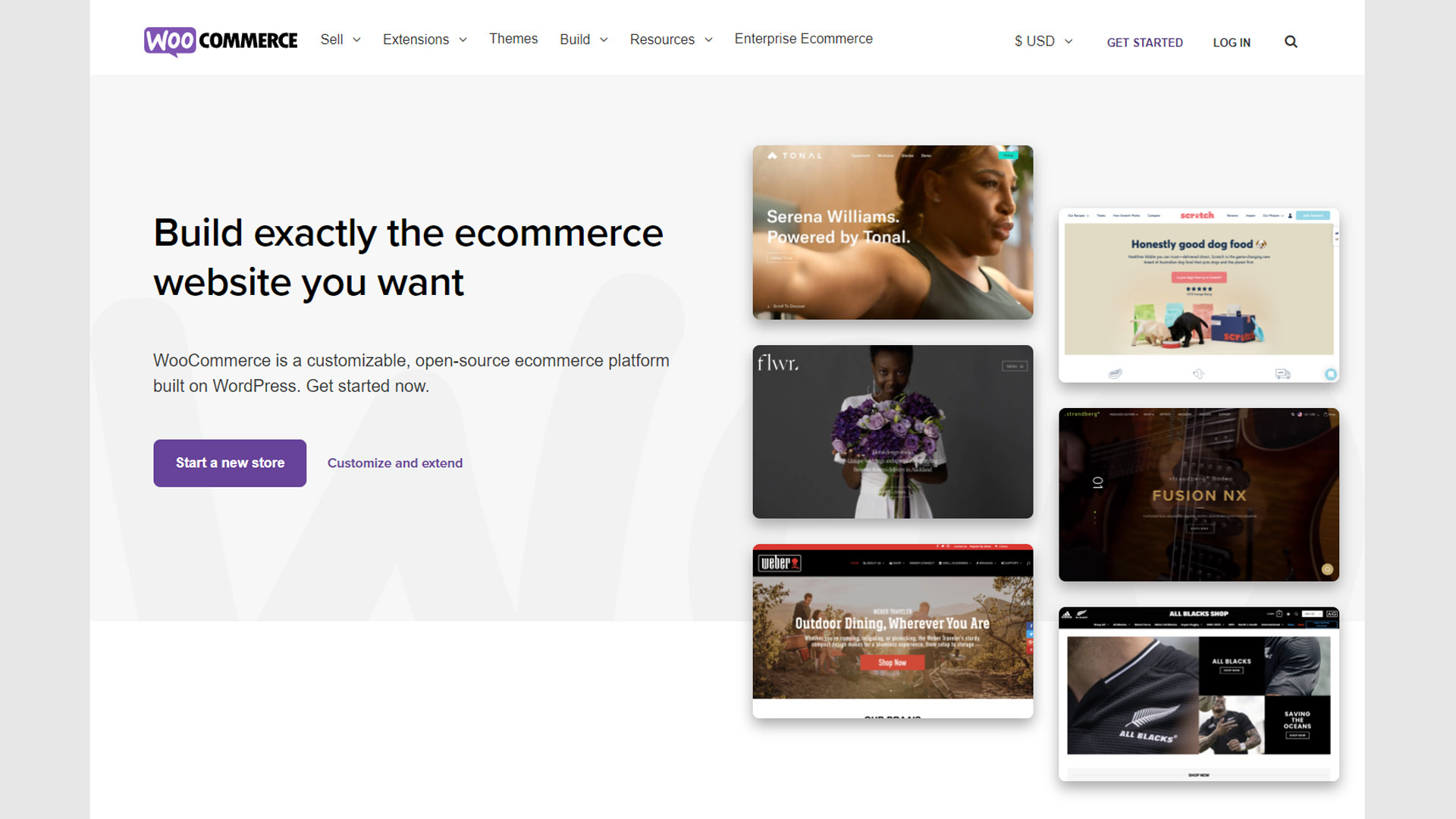Open the Tonal Serena Williams store preview
Viewport: 1456px width, 819px height.
point(893,232)
